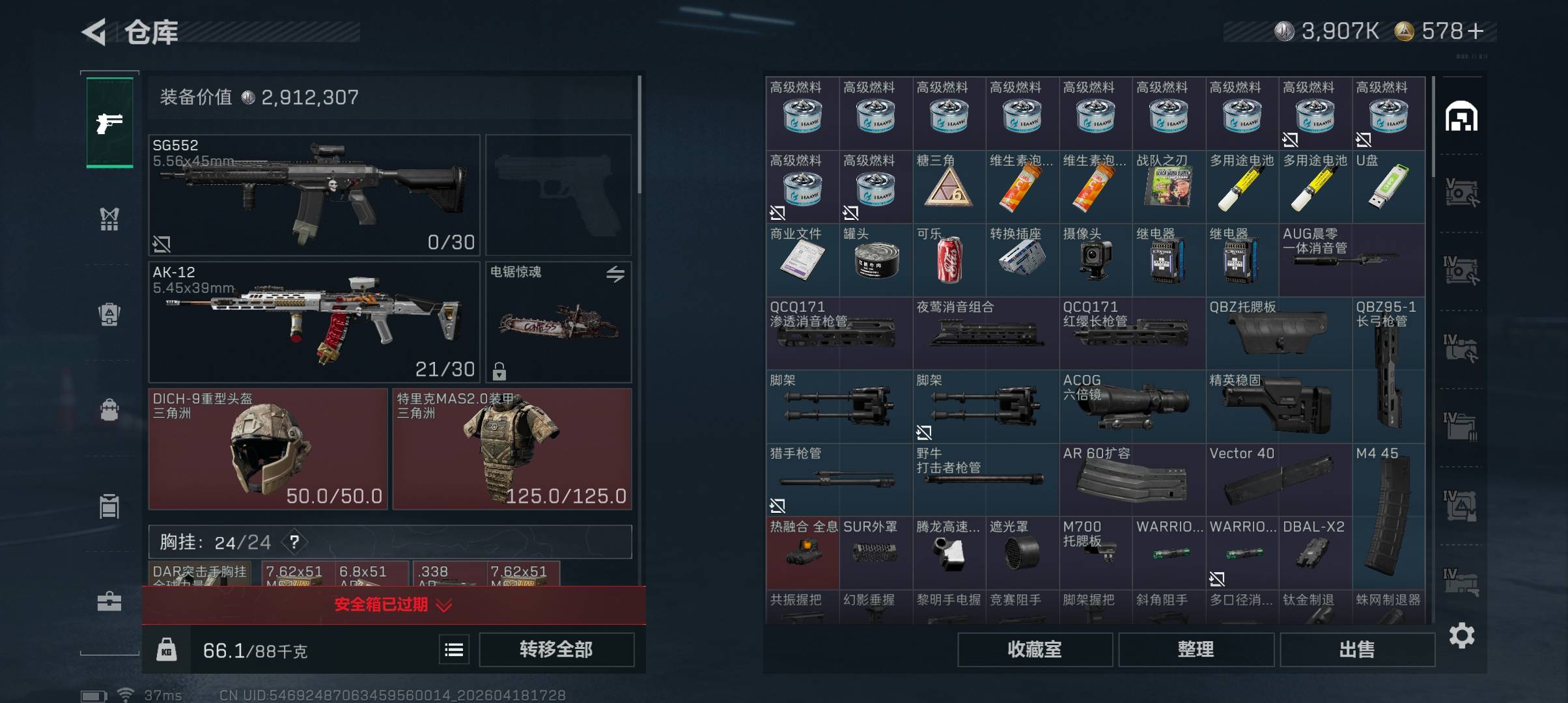The height and width of the screenshot is (703, 1568).
Task: Click the 转移全部 button
Action: pyautogui.click(x=557, y=649)
